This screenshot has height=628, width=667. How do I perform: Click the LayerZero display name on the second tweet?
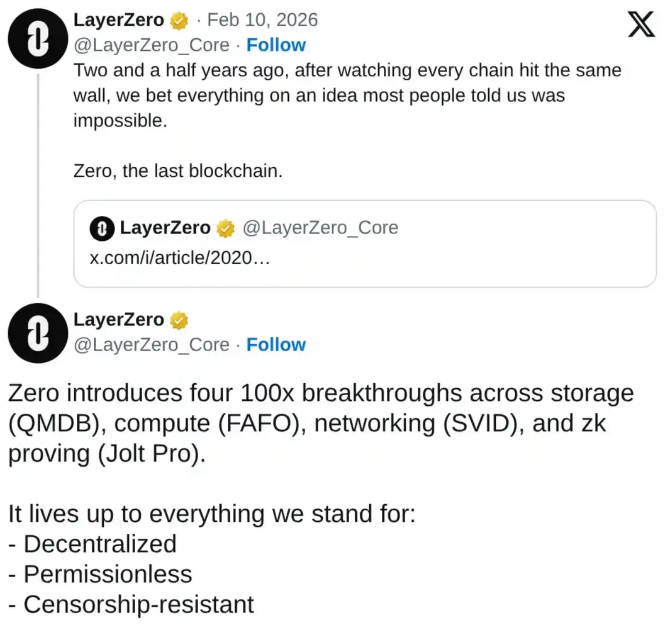(119, 320)
